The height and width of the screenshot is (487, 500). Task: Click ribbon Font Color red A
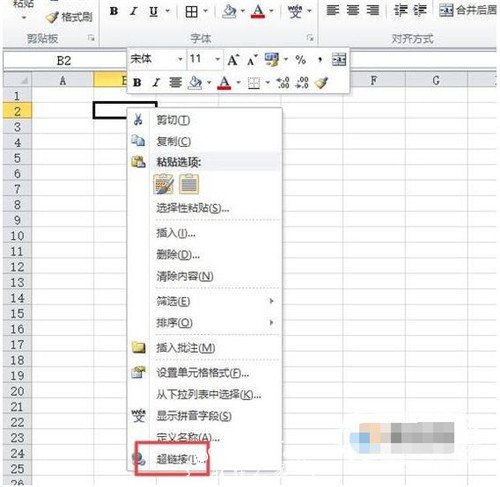click(258, 12)
